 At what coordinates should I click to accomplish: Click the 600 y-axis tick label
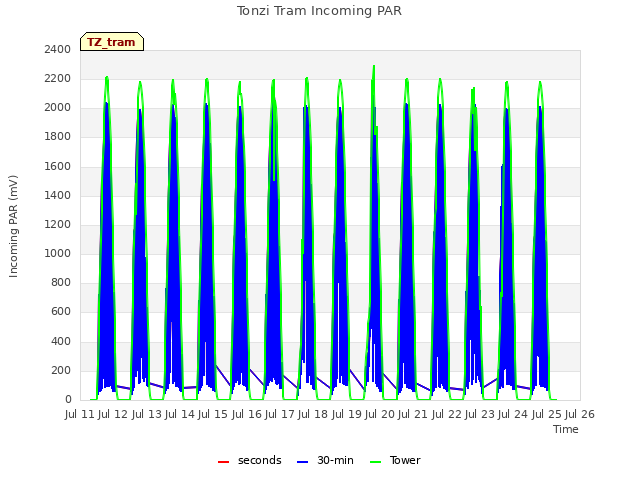(61, 312)
